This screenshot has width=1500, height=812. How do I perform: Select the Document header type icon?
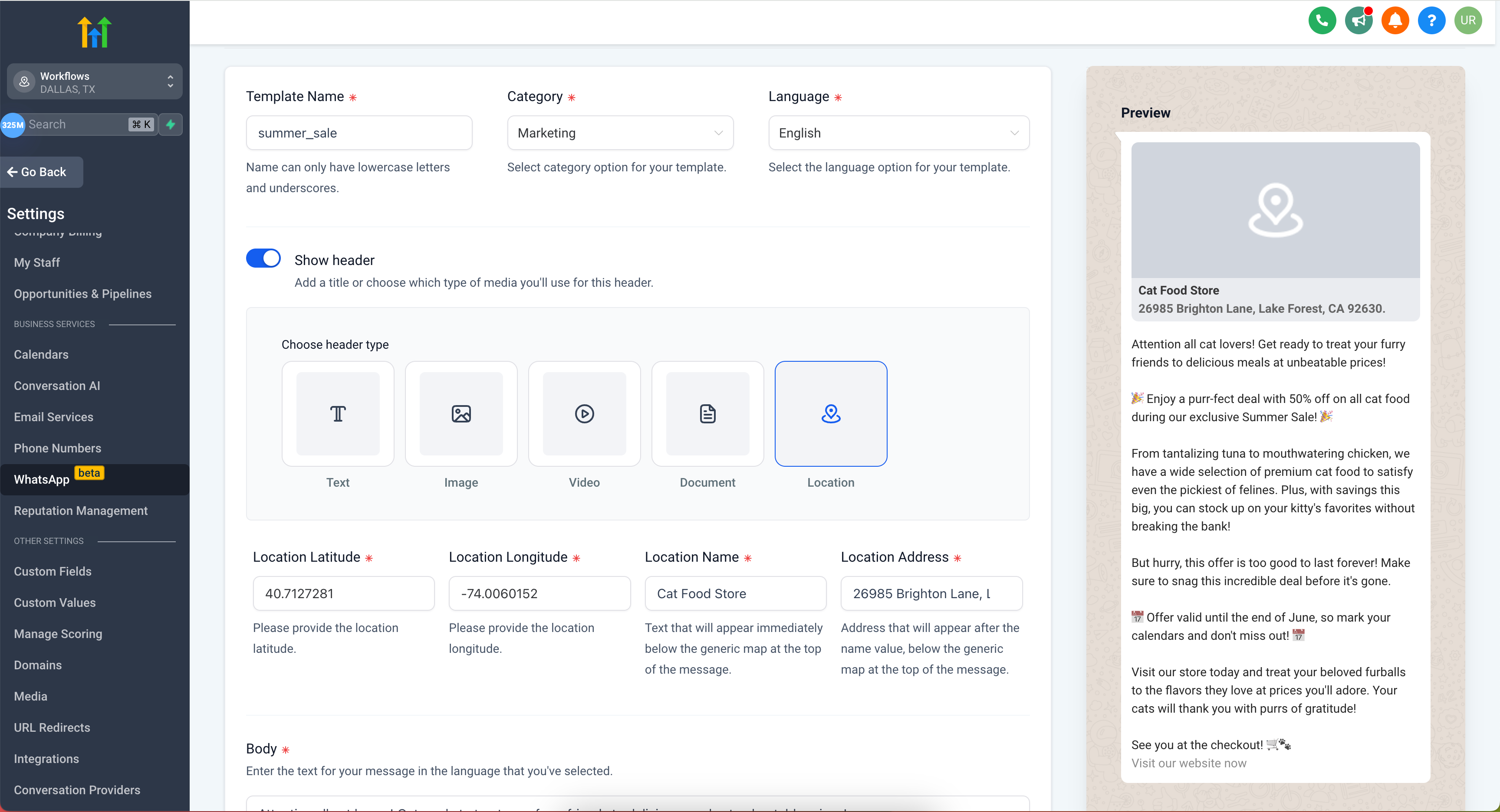pos(707,413)
